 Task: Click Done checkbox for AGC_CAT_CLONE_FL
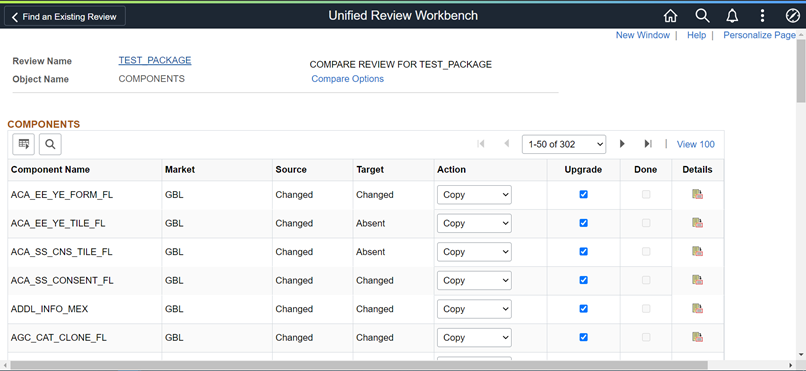(x=646, y=337)
